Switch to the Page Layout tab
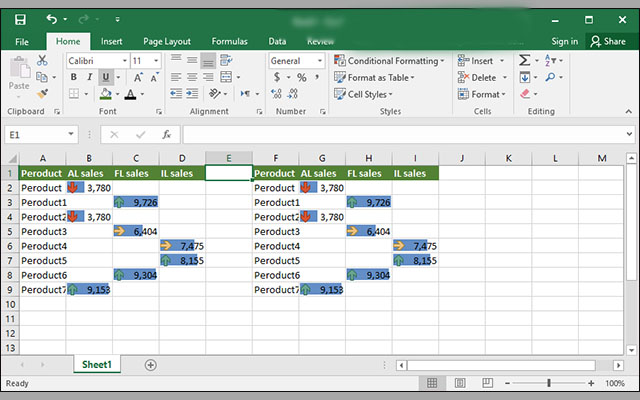The height and width of the screenshot is (400, 640). click(x=167, y=41)
